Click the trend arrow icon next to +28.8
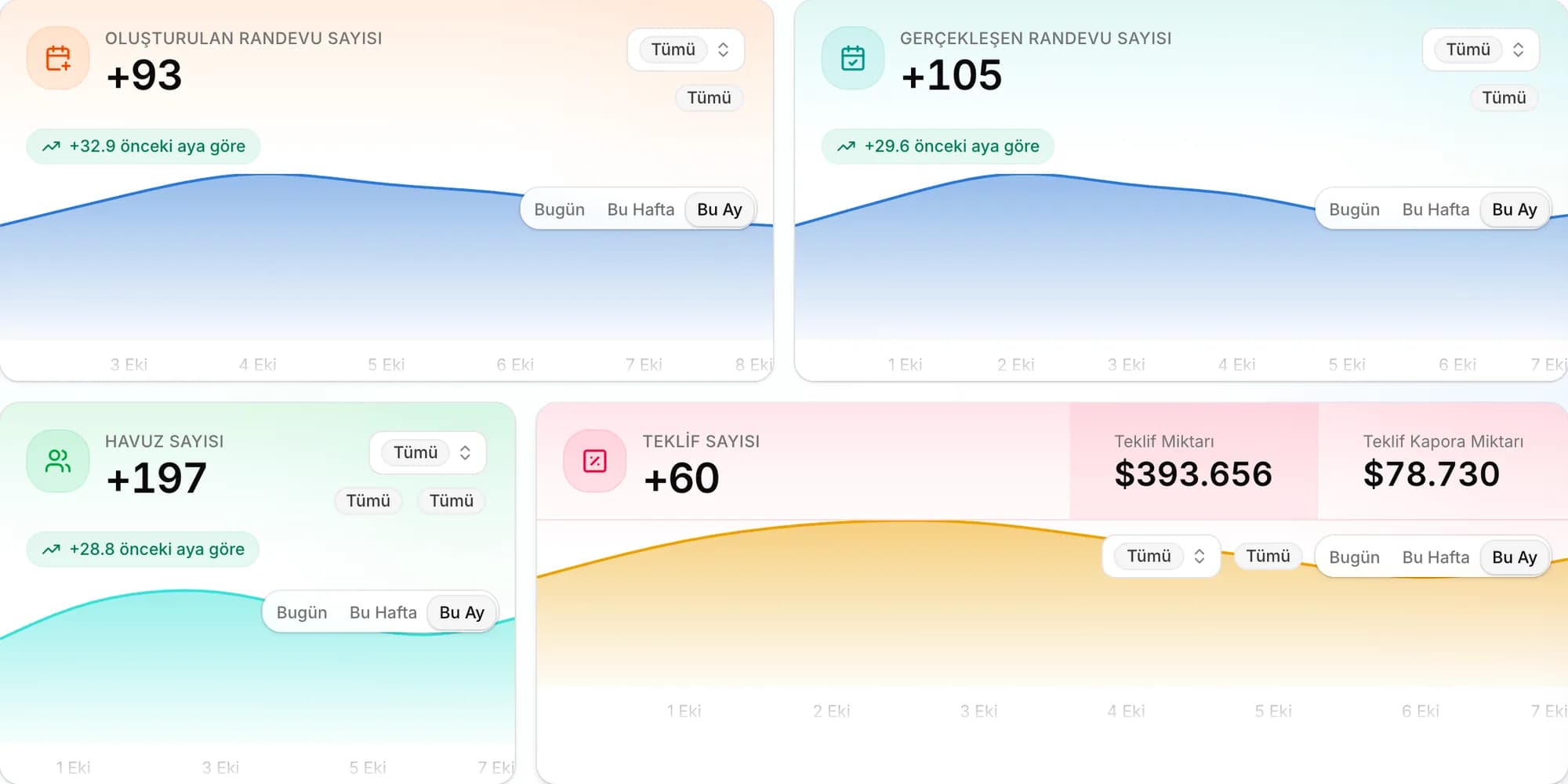This screenshot has height=784, width=1568. 52,550
